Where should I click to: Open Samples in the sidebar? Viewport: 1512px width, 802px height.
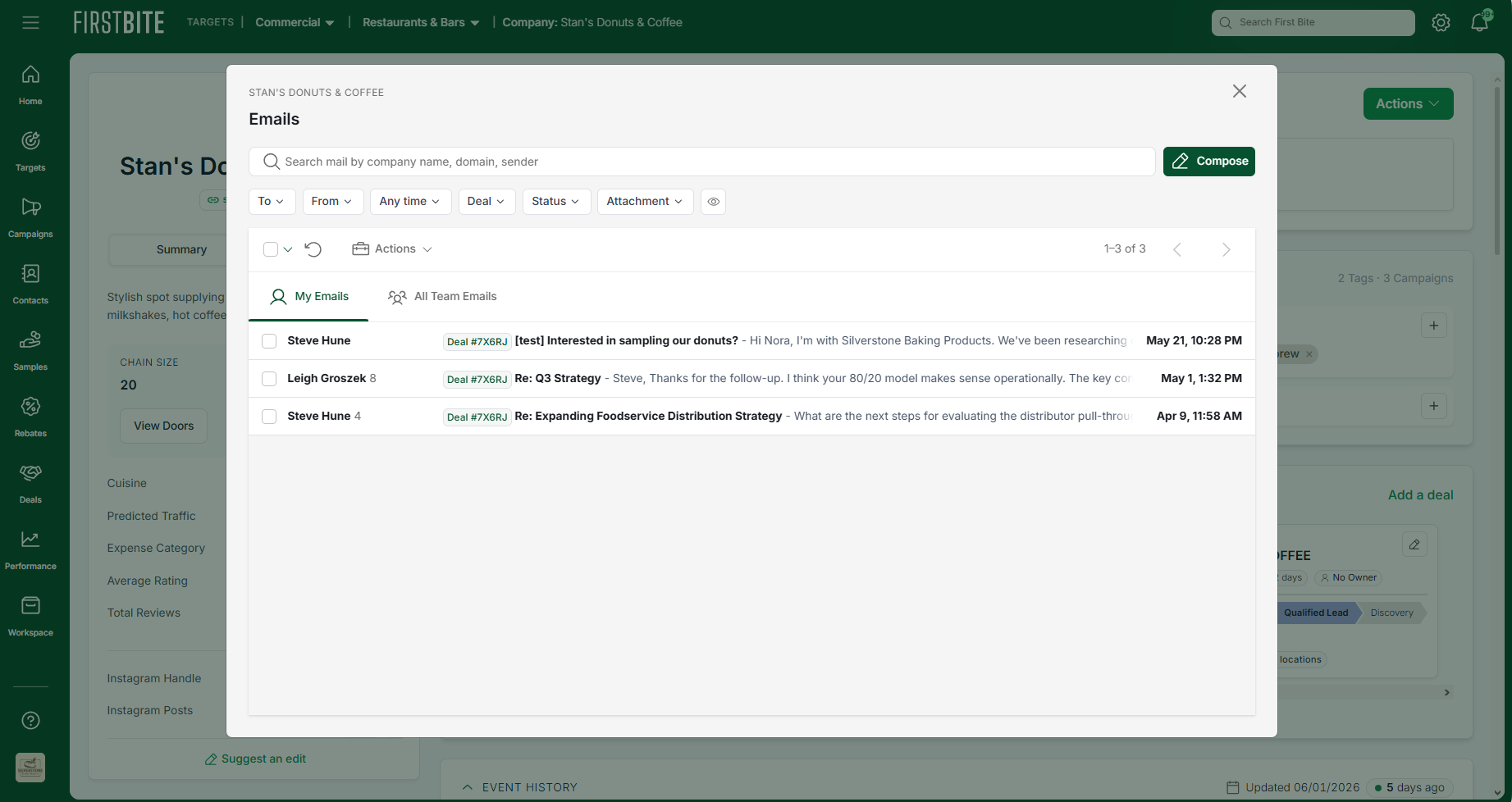tap(30, 351)
